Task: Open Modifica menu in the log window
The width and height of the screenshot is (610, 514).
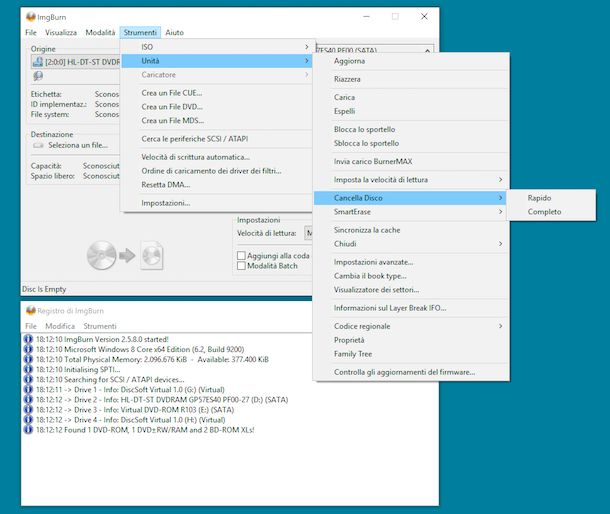Action: click(60, 326)
